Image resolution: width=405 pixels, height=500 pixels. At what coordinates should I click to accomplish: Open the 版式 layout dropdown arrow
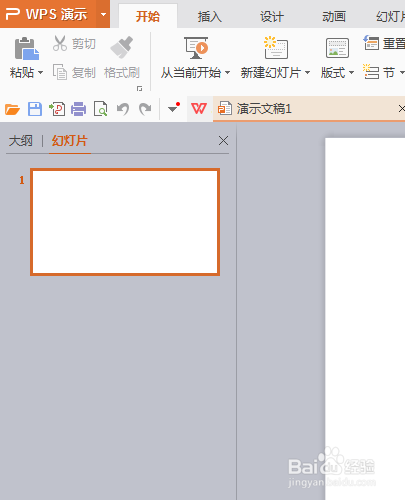coord(351,72)
